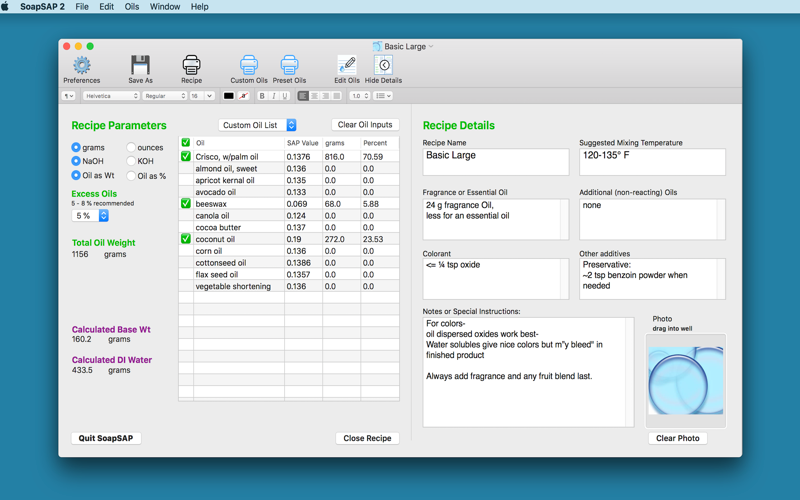Select the Oil as % option
This screenshot has width=800, height=500.
pos(131,176)
